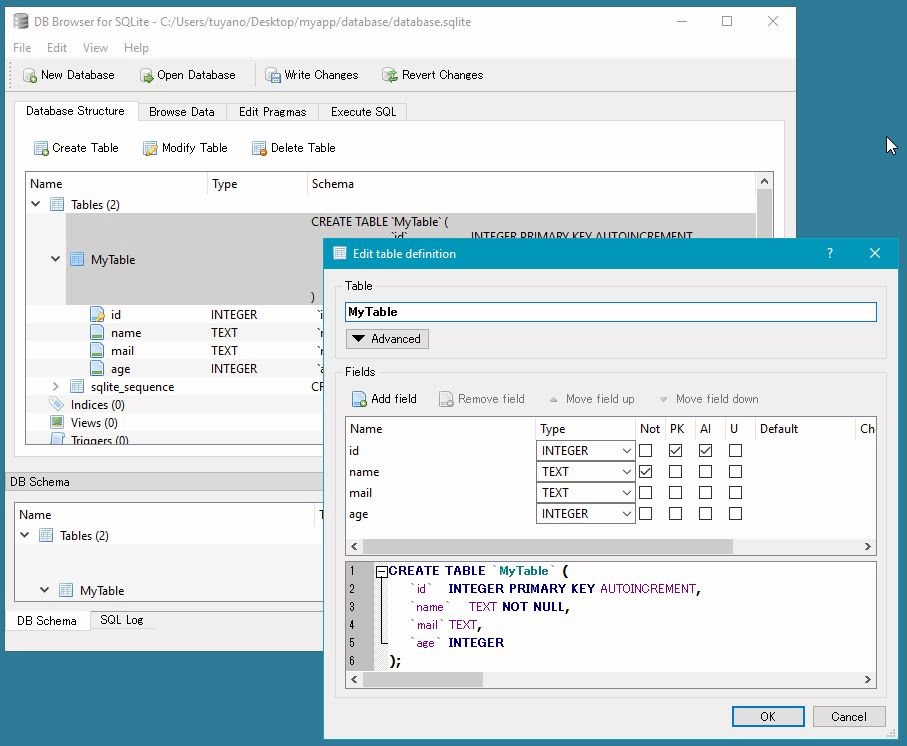This screenshot has height=746, width=907.
Task: Click Cancel in Edit table definition
Action: tap(848, 716)
